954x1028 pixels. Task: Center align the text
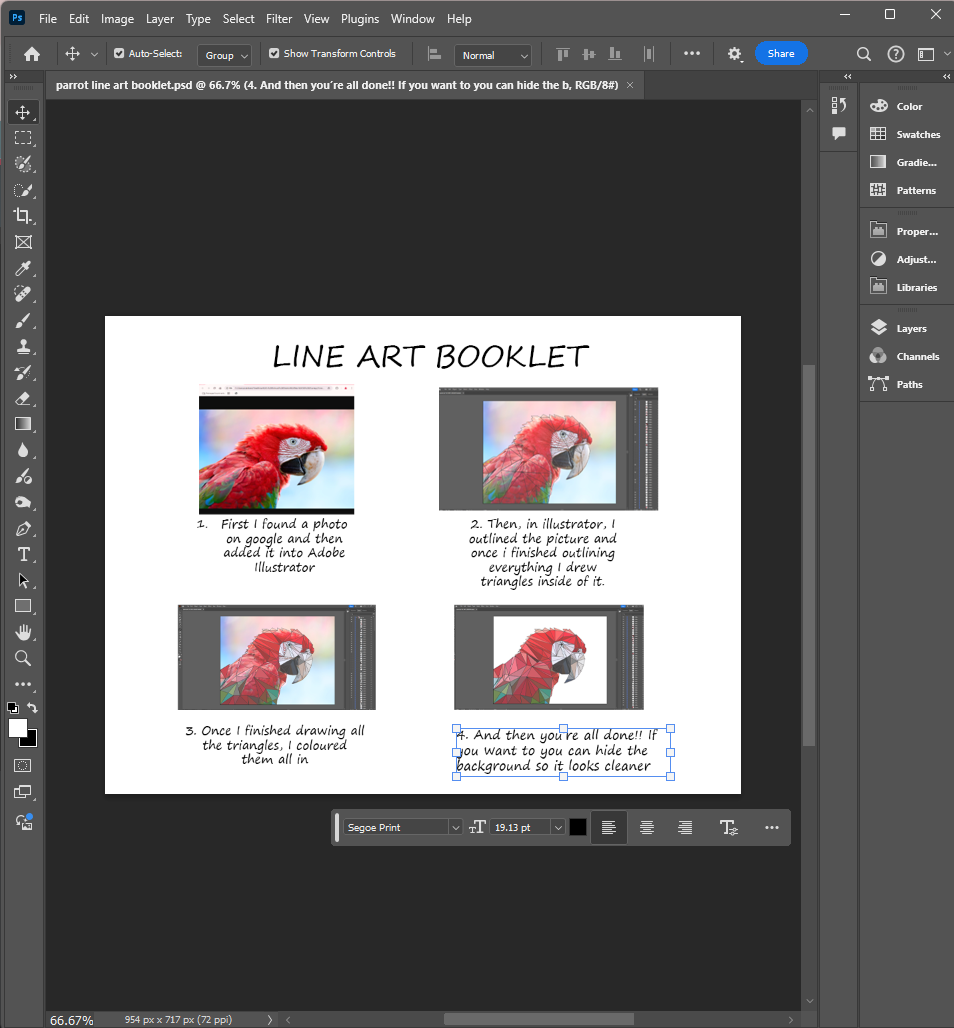pyautogui.click(x=647, y=827)
